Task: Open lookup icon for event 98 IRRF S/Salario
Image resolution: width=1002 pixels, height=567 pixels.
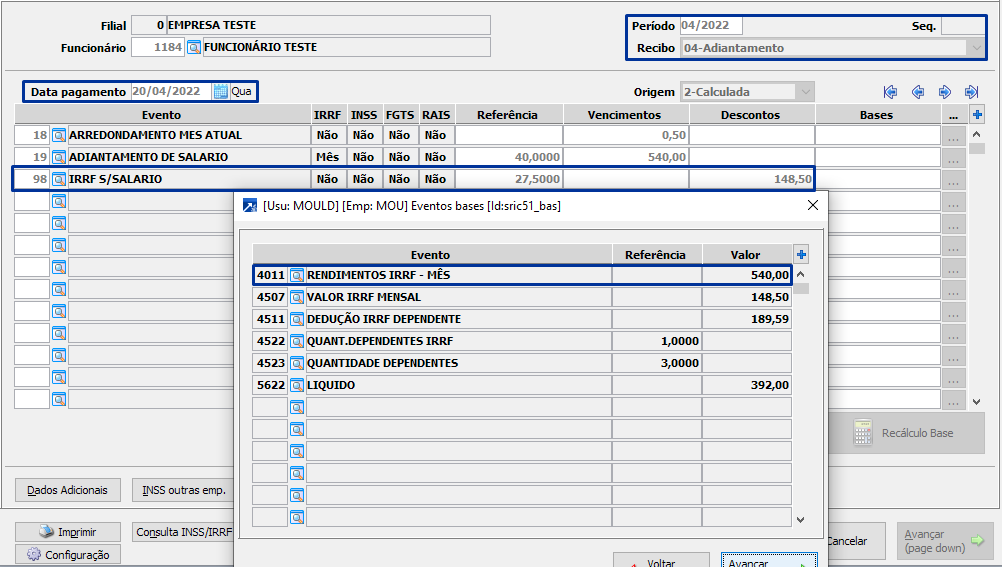Action: click(59, 179)
